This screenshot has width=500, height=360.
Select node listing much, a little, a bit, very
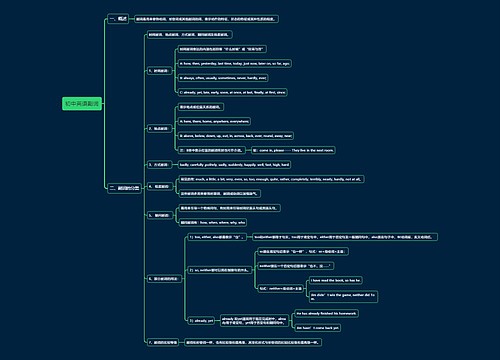tap(271, 179)
